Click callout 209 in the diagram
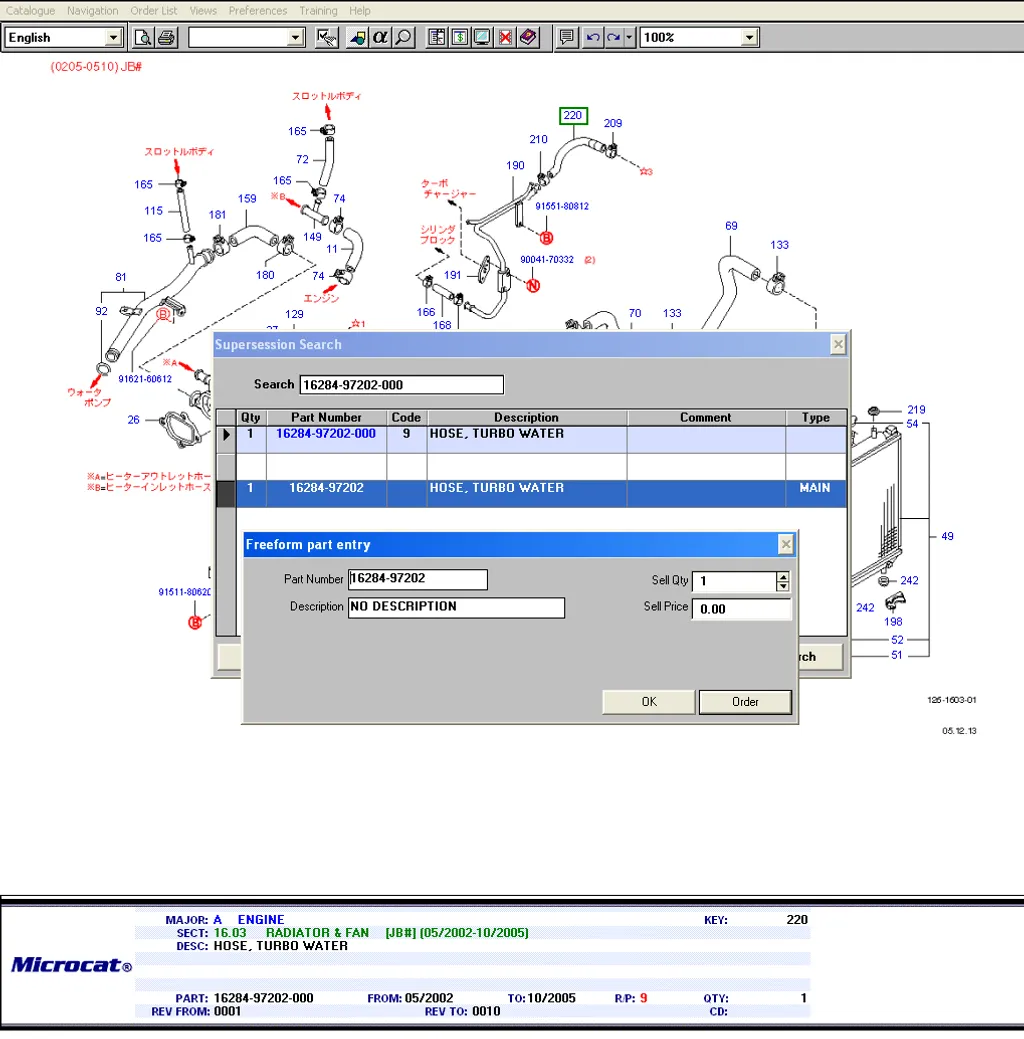This screenshot has width=1024, height=1039. (x=613, y=123)
